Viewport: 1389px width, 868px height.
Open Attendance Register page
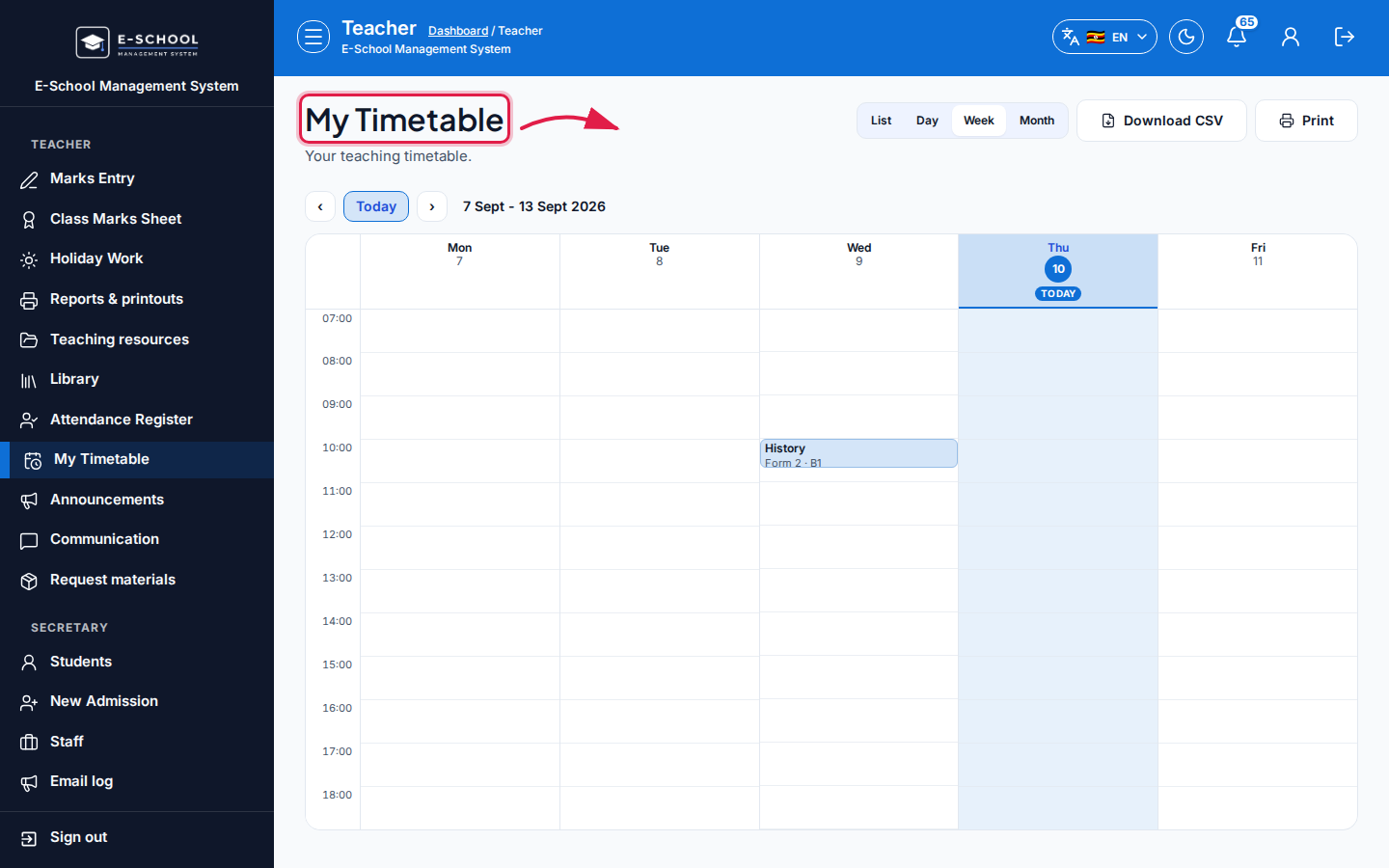click(x=137, y=420)
